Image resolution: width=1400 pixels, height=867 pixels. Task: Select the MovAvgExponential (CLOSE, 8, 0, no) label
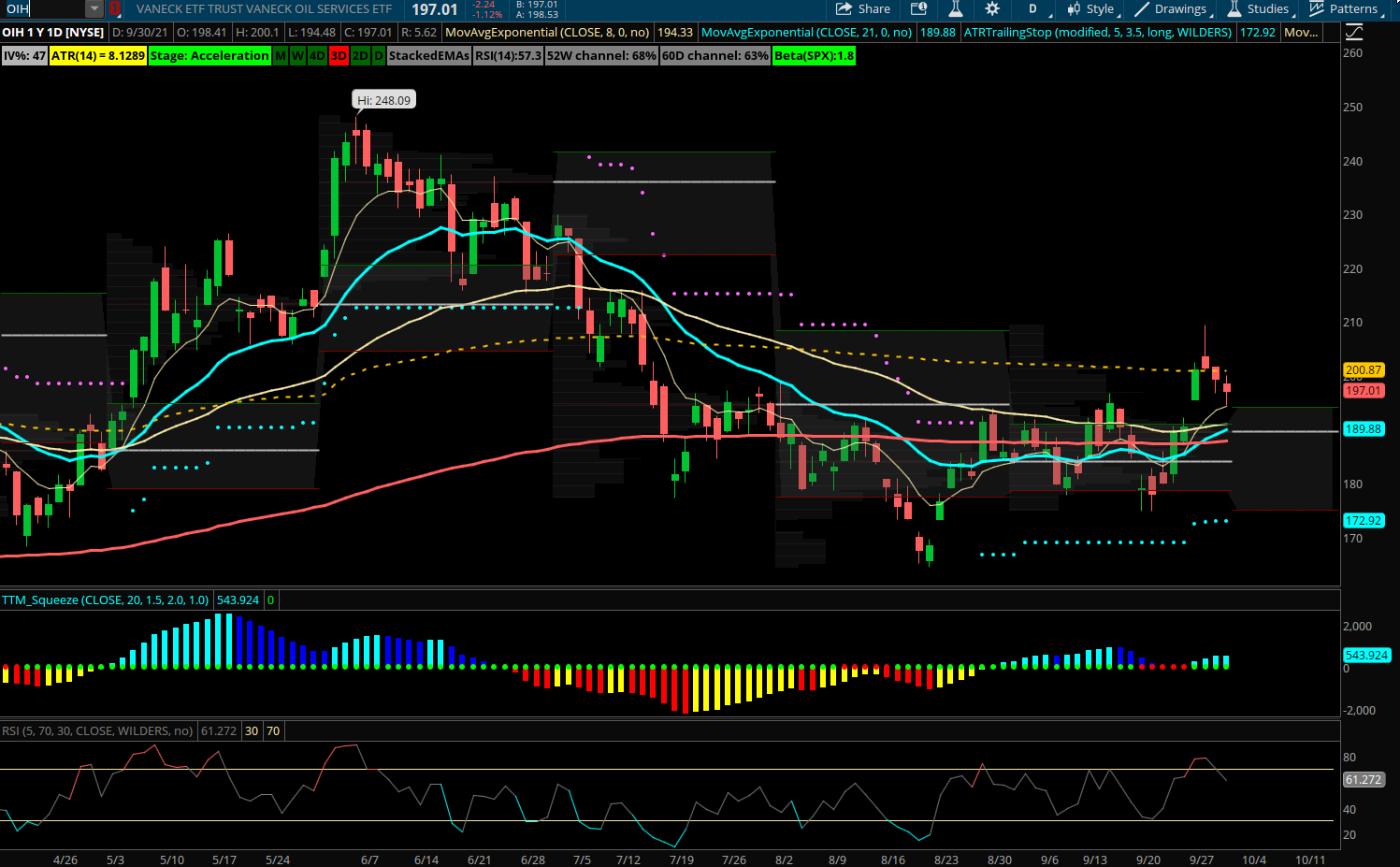pyautogui.click(x=547, y=32)
